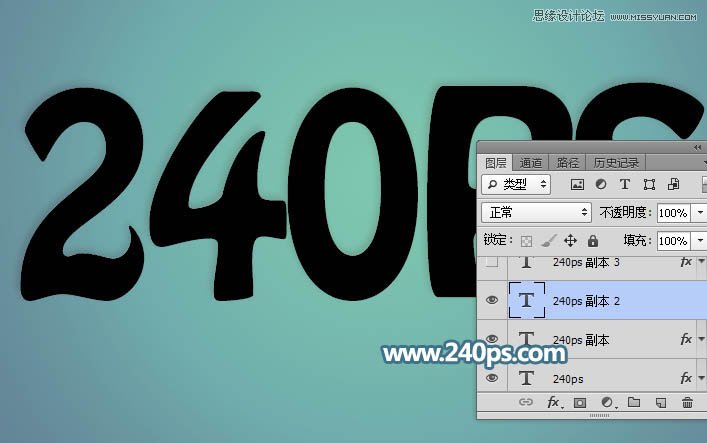Filter for type layers T icon
The width and height of the screenshot is (707, 443).
tap(625, 185)
